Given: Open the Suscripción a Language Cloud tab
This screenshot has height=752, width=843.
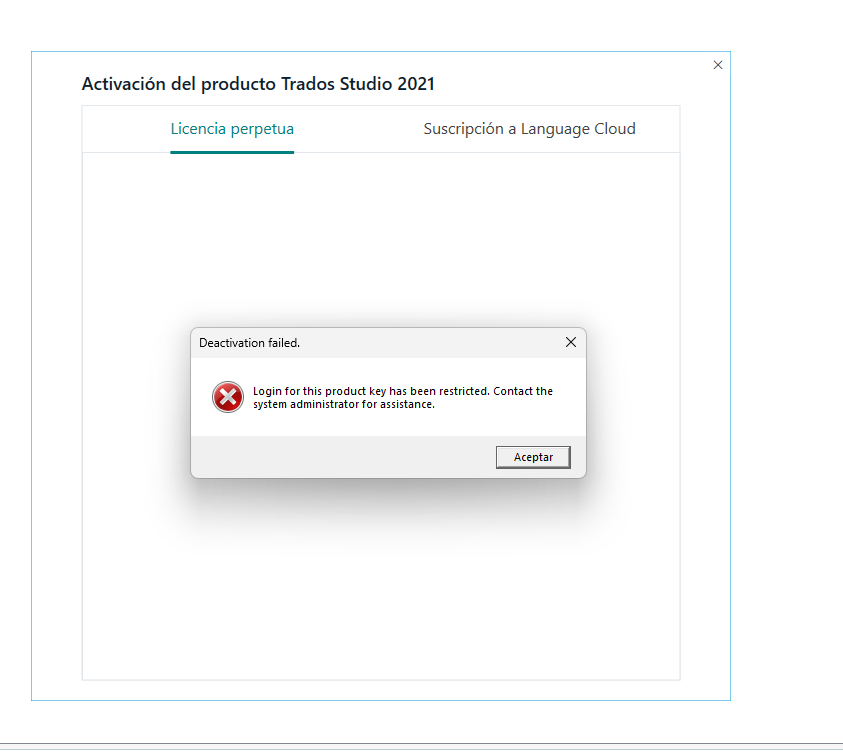Looking at the screenshot, I should [530, 129].
